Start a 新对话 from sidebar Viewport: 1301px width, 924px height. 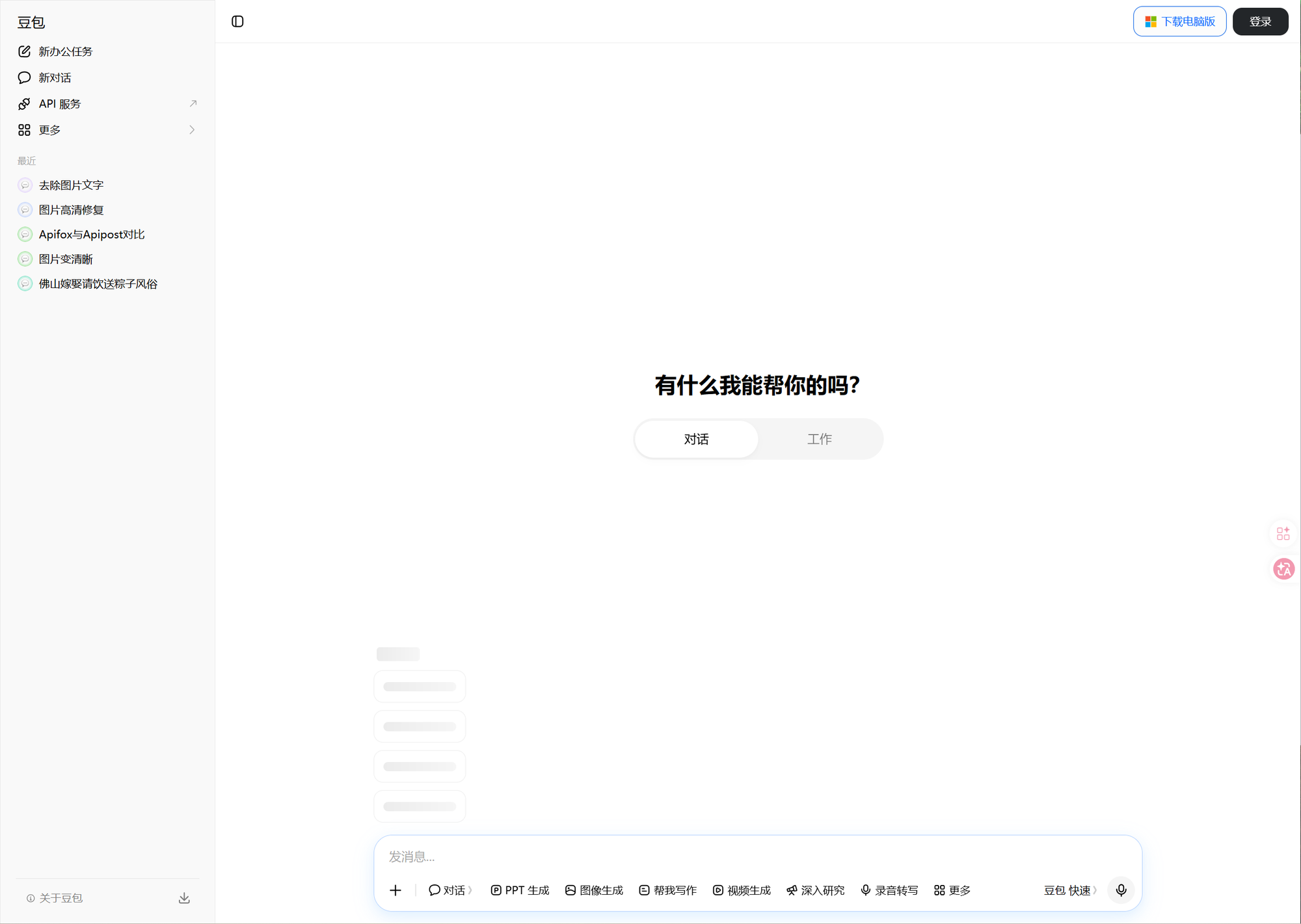[107, 77]
